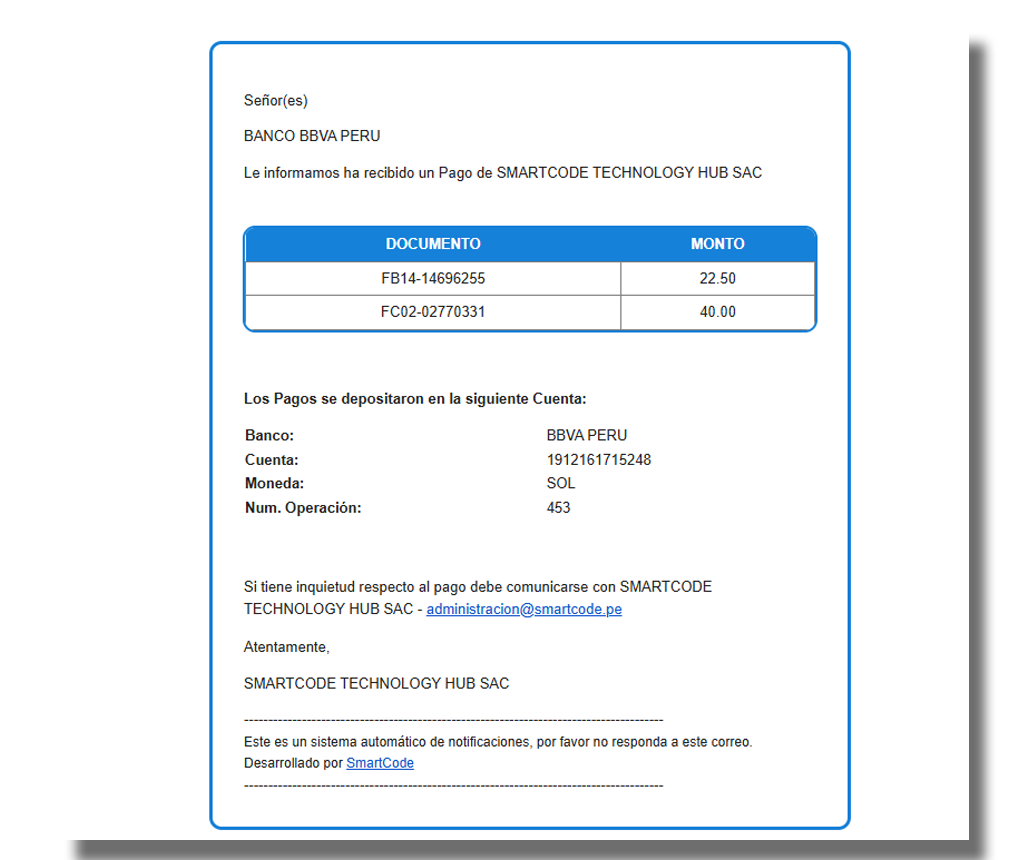Screen dimensions: 1024x860
Task: Select the Señor(es) greeting line
Action: coord(276,100)
